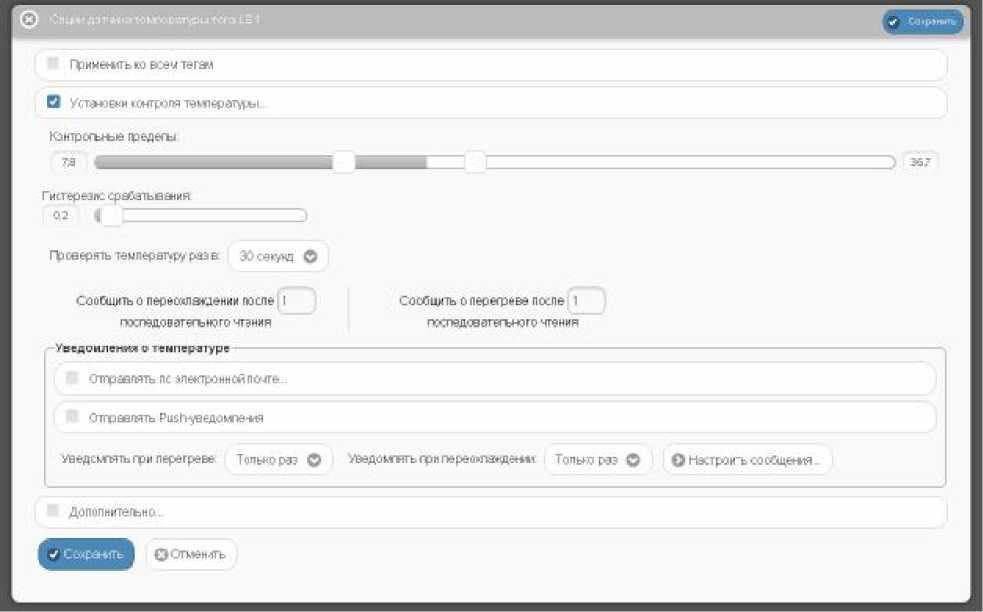This screenshot has height=612, width=983.
Task: Open the '30 секунд' check interval dropdown
Action: click(x=278, y=256)
